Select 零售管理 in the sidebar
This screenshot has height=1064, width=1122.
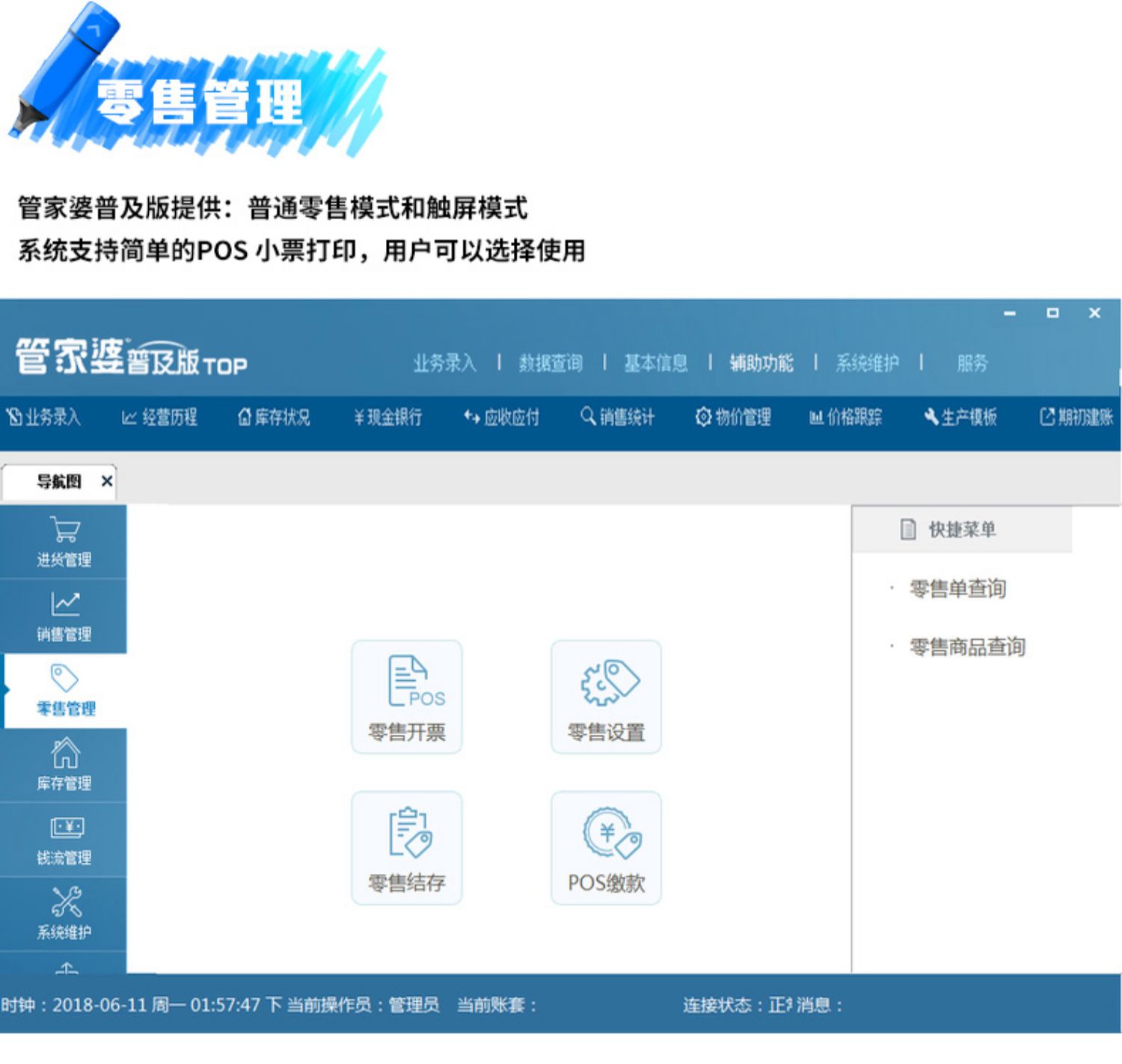click(65, 691)
